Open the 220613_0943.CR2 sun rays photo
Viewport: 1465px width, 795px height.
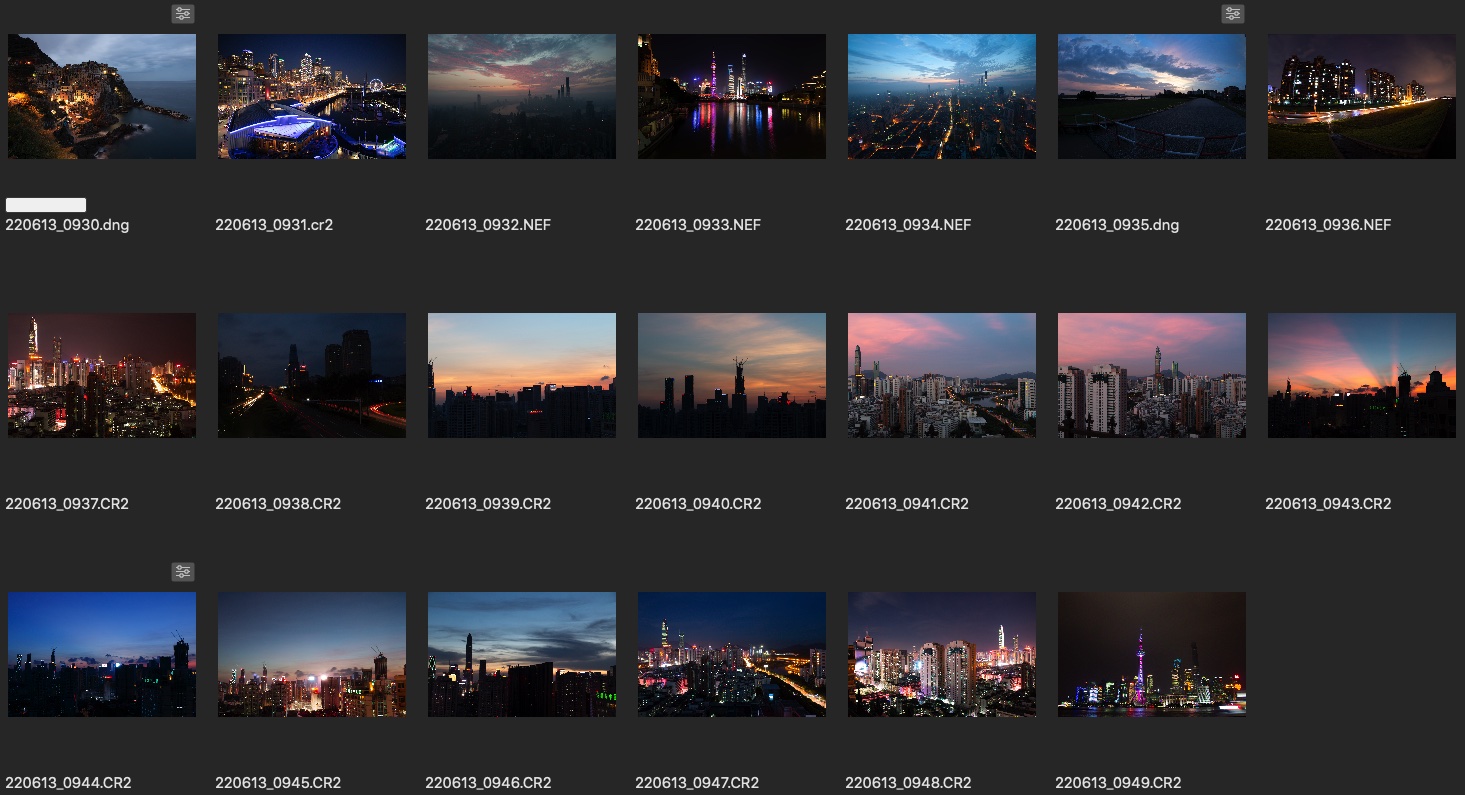[x=1362, y=375]
